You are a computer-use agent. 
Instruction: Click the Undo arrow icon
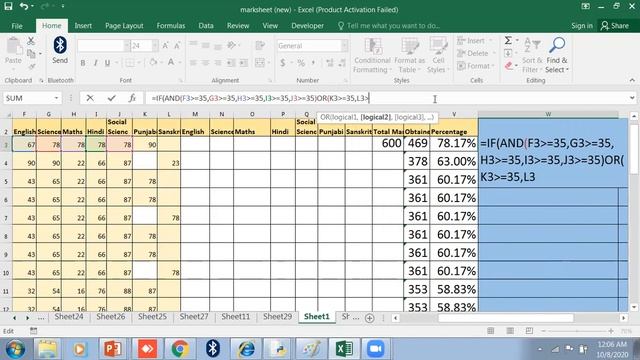(24, 6)
